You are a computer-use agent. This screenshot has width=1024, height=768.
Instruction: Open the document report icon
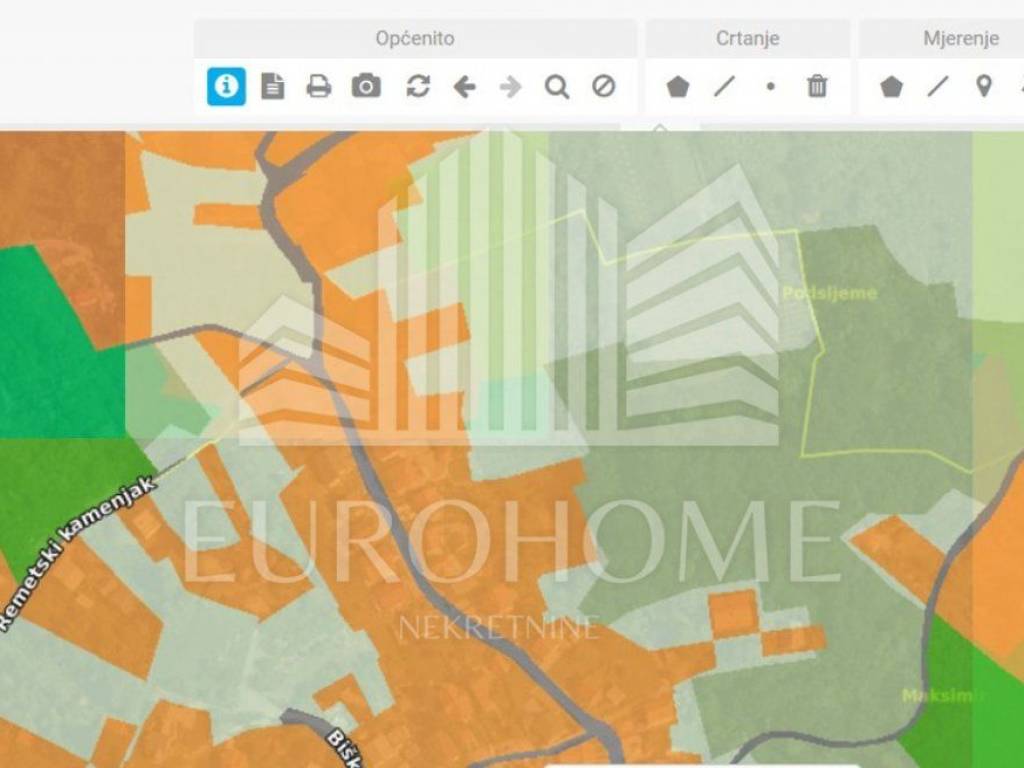pos(272,87)
